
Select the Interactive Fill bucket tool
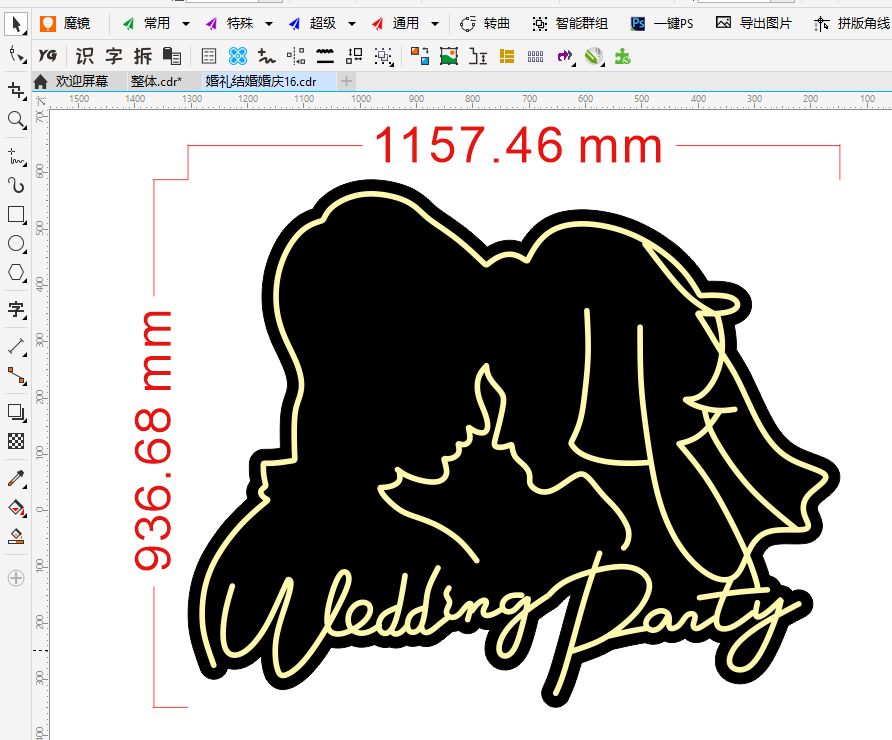[16, 508]
